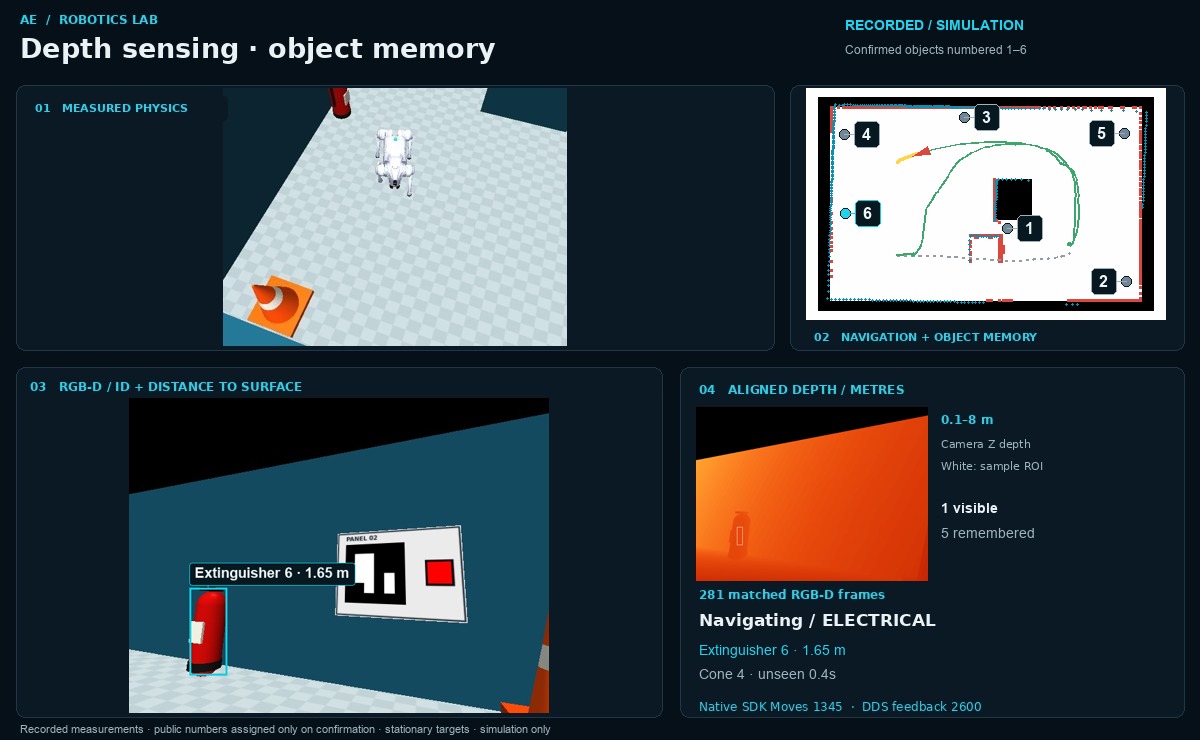The image size is (1200, 740).
Task: Click the "1 visible" count
Action: click(969, 508)
